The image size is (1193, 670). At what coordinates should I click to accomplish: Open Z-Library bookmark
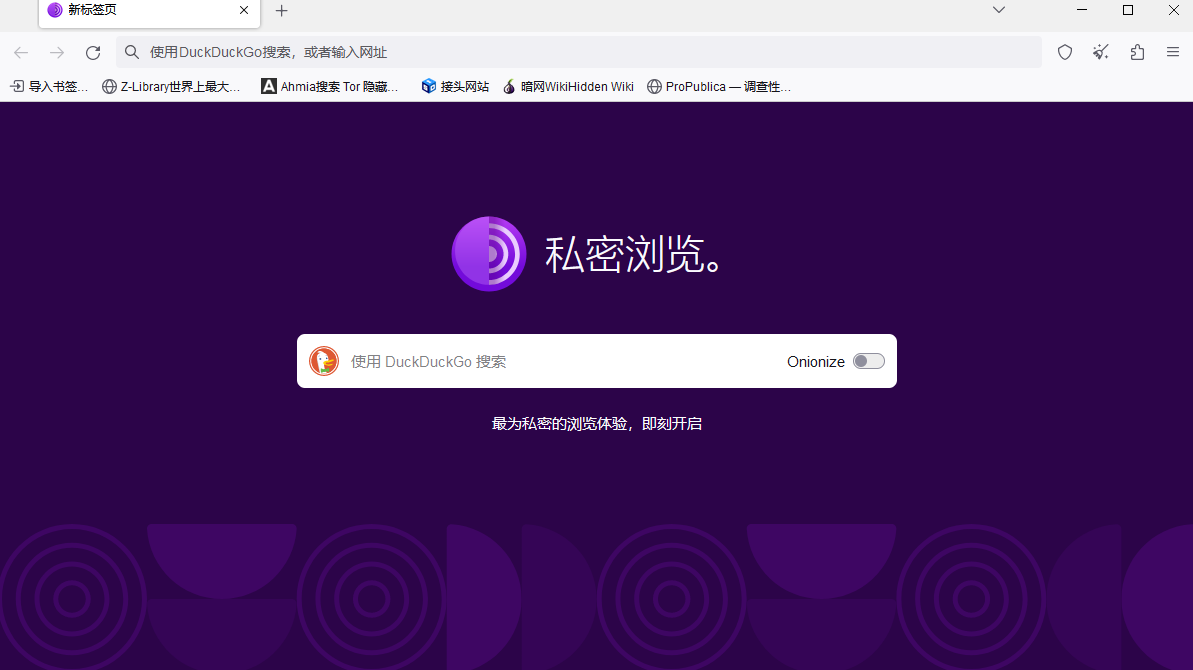click(x=171, y=87)
